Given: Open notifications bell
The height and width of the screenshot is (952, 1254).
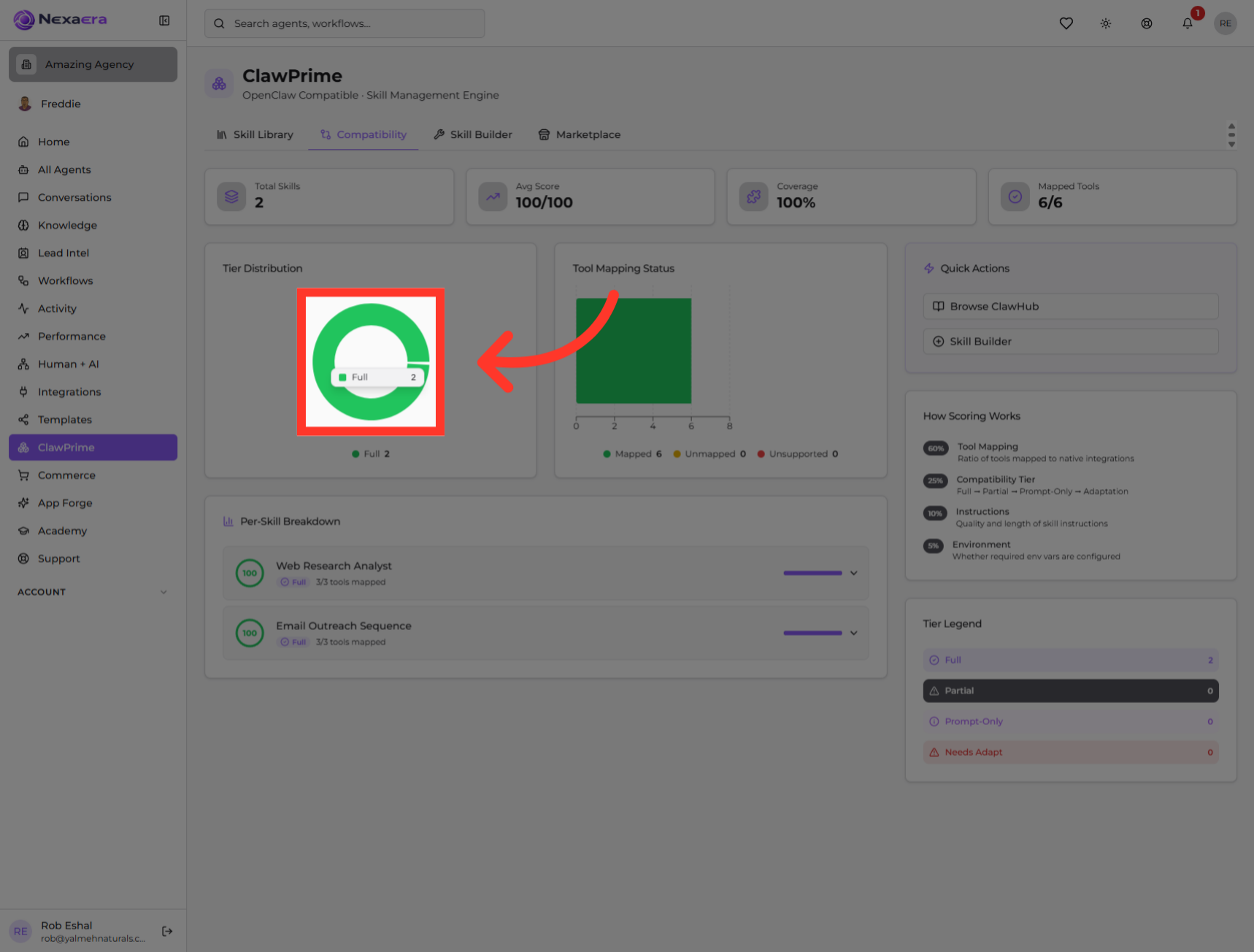Looking at the screenshot, I should click(1188, 23).
